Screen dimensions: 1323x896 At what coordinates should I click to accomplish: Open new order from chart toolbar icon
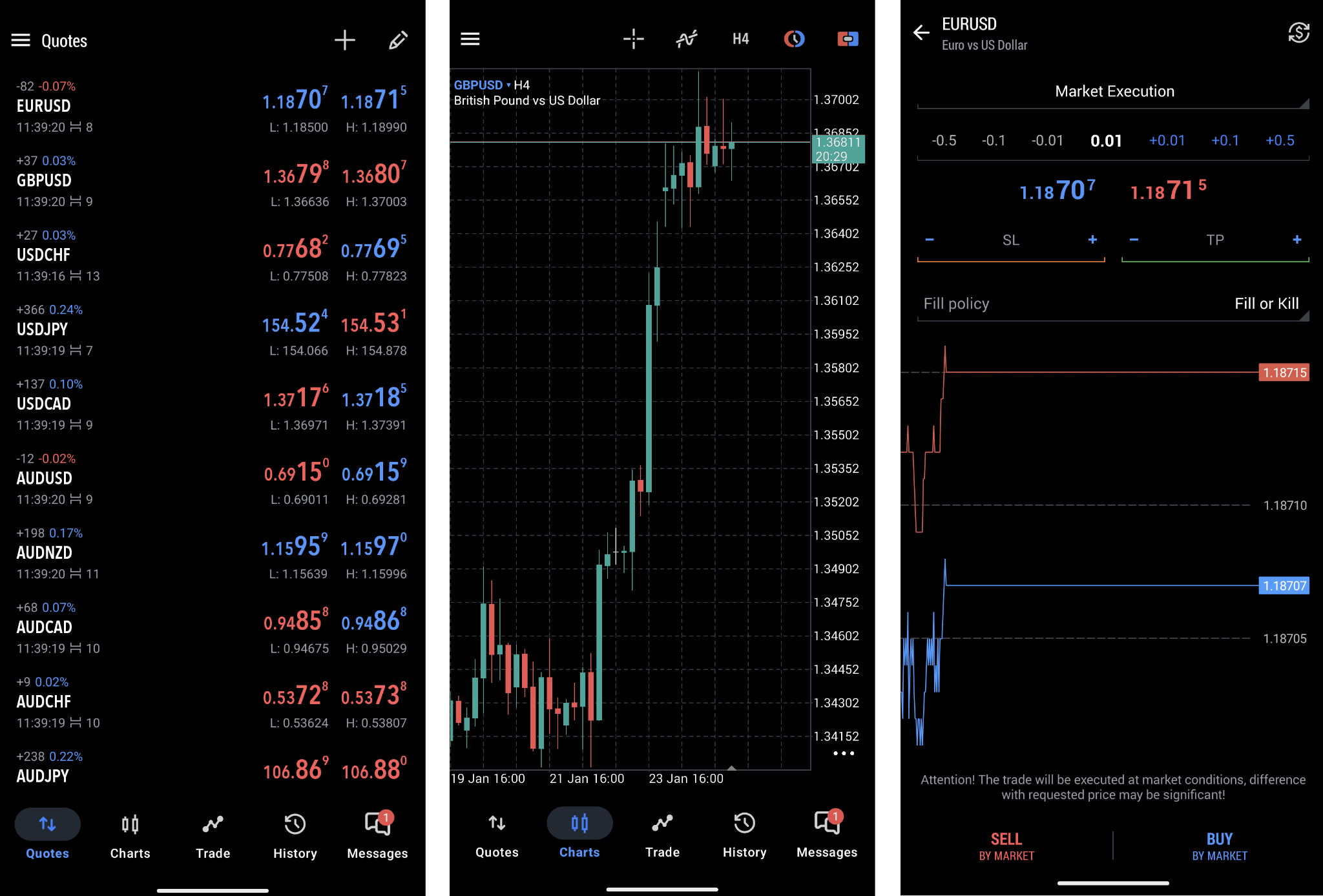(x=848, y=39)
